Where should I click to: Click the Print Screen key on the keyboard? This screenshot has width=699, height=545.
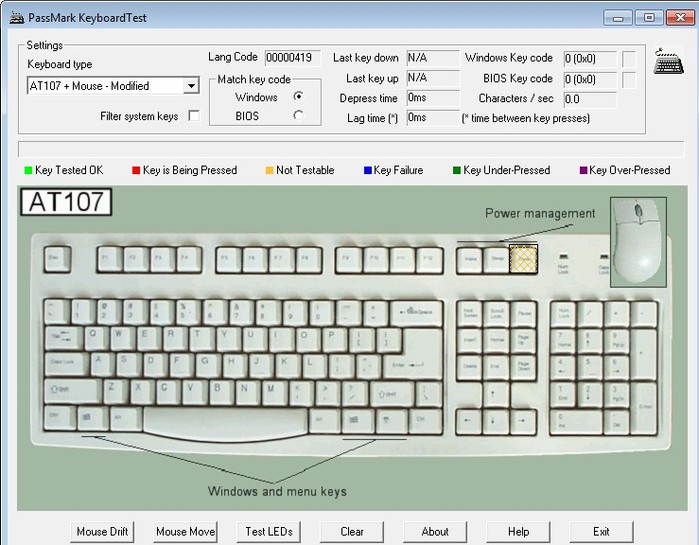[x=469, y=314]
